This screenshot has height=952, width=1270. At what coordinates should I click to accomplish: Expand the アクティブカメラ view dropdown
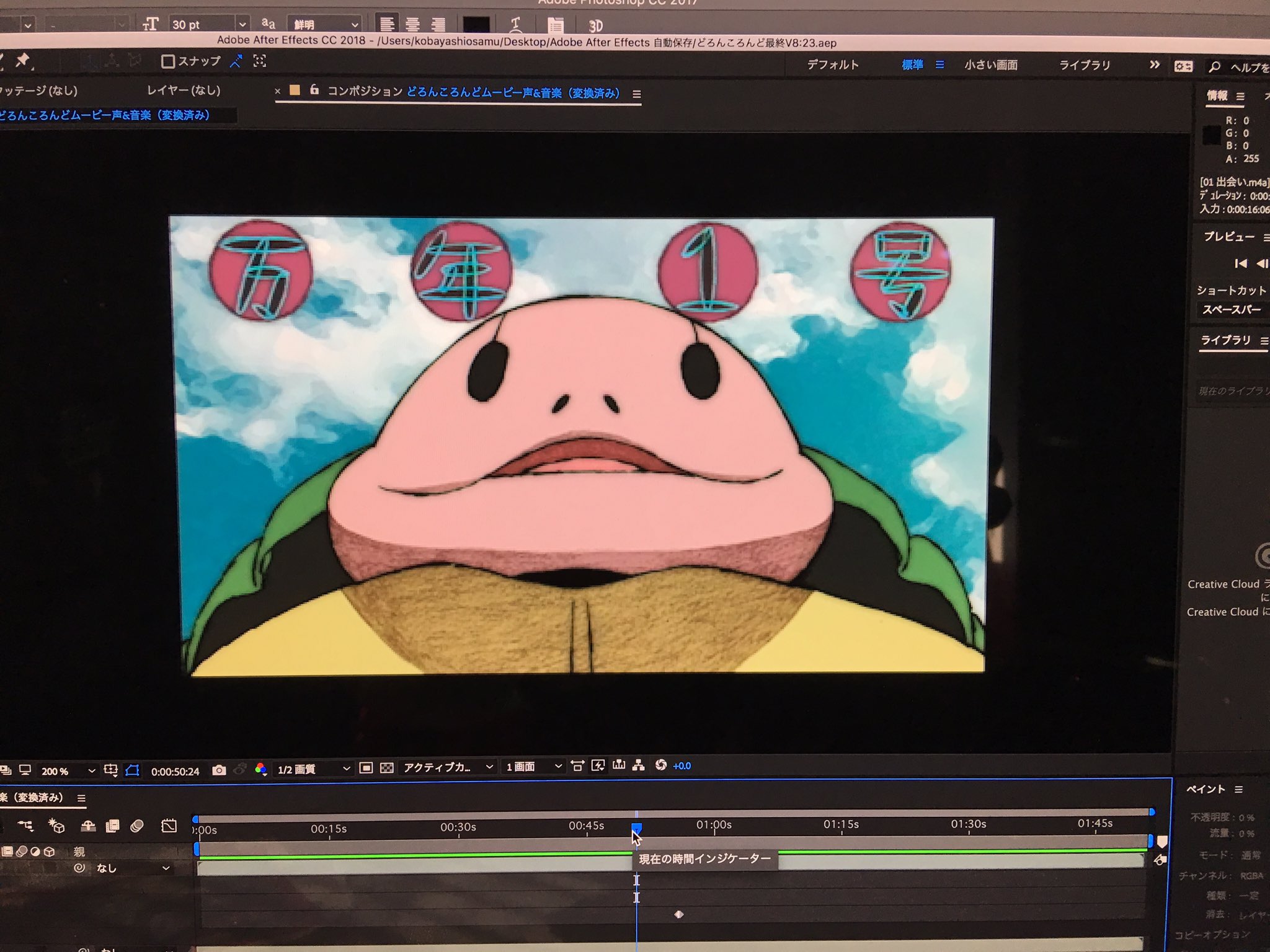coord(448,767)
